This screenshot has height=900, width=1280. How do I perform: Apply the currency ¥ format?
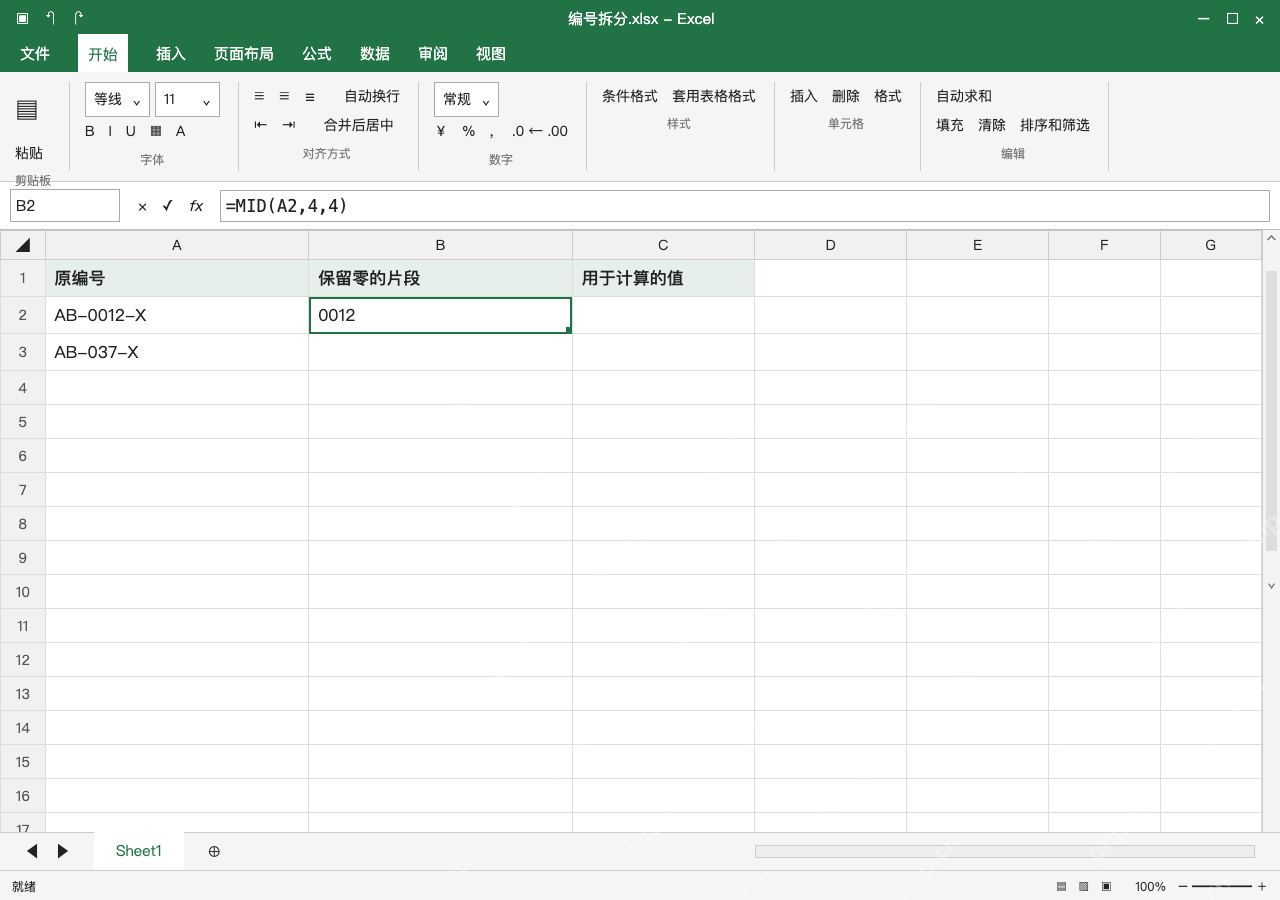[441, 131]
